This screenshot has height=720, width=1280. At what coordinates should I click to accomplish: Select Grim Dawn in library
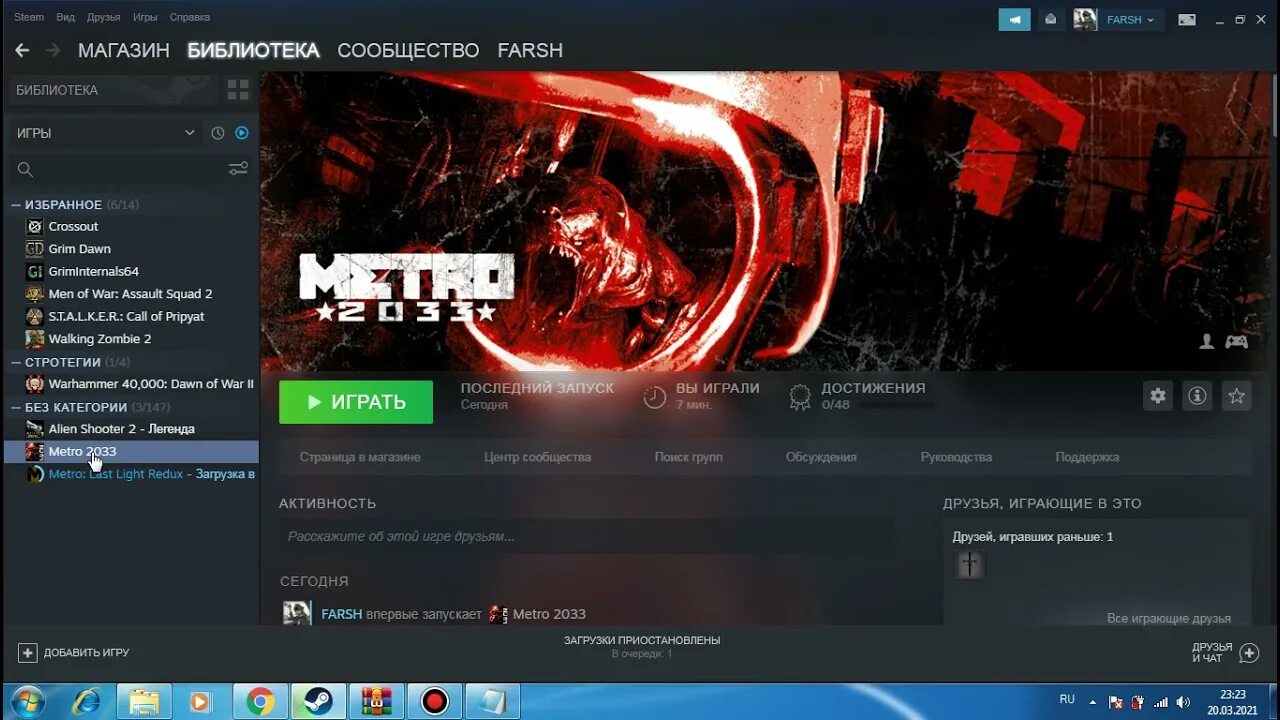79,249
